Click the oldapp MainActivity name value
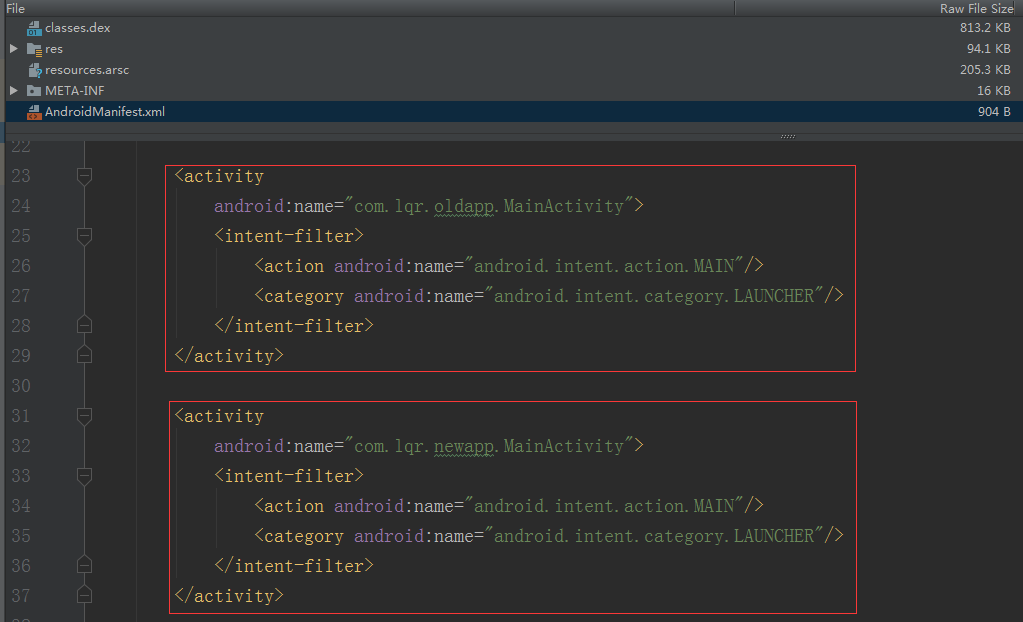The image size is (1023, 622). (x=489, y=206)
